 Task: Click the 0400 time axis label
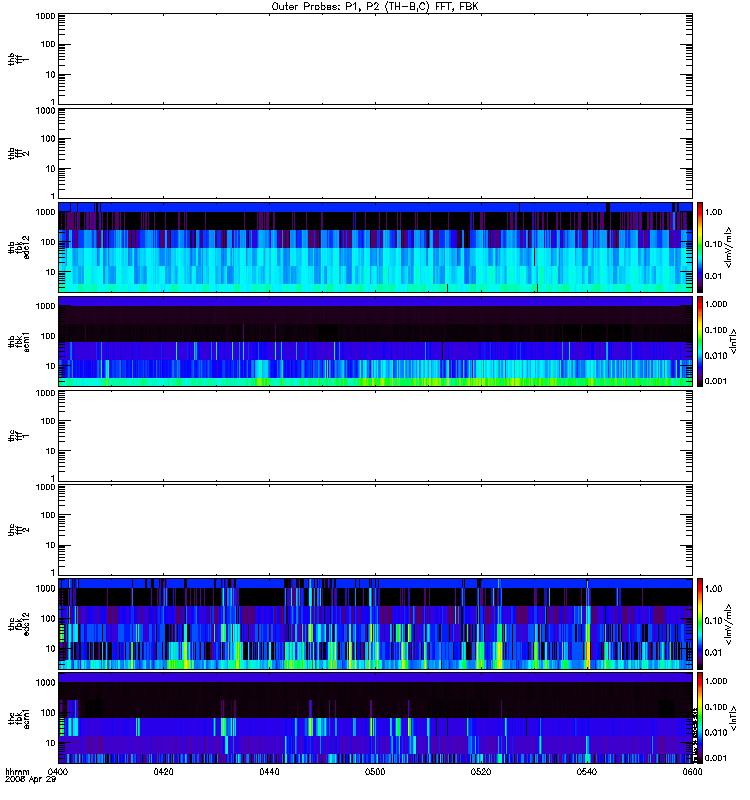(58, 772)
